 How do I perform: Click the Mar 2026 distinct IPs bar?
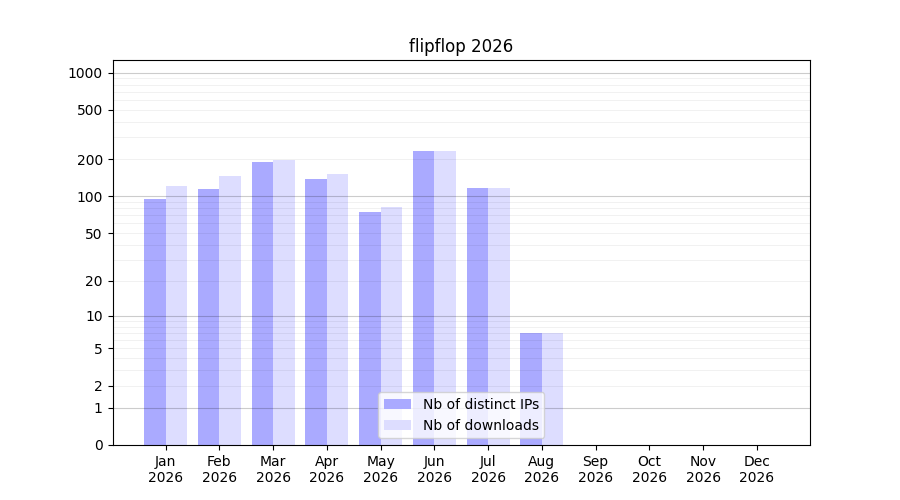pos(262,304)
